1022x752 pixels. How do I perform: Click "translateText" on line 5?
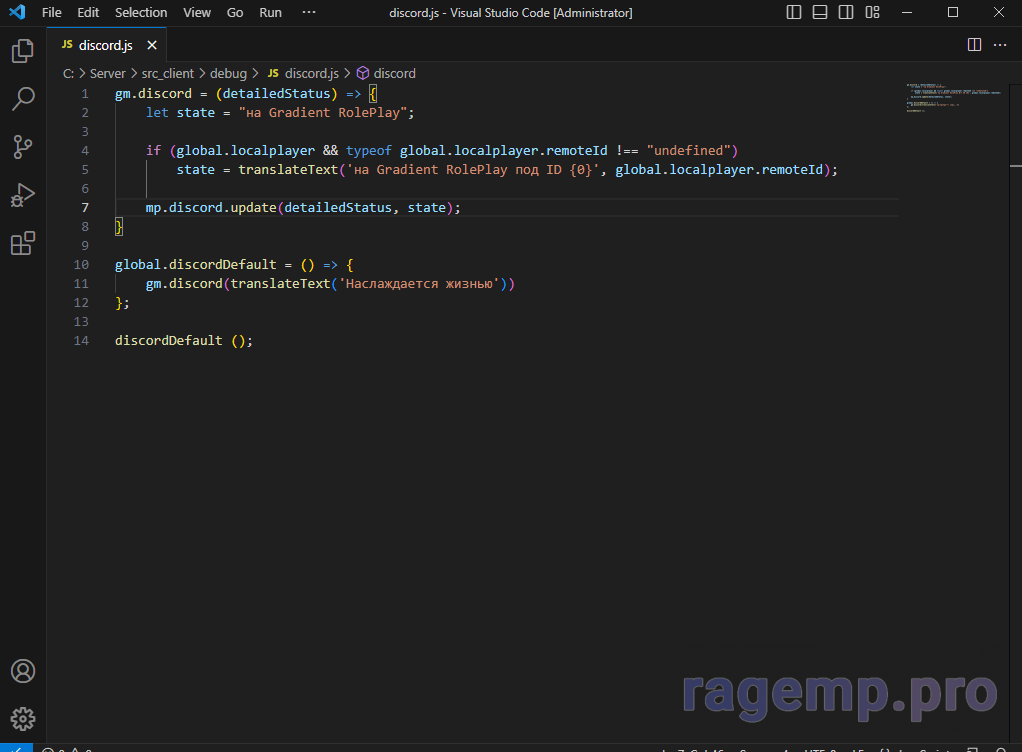click(288, 169)
